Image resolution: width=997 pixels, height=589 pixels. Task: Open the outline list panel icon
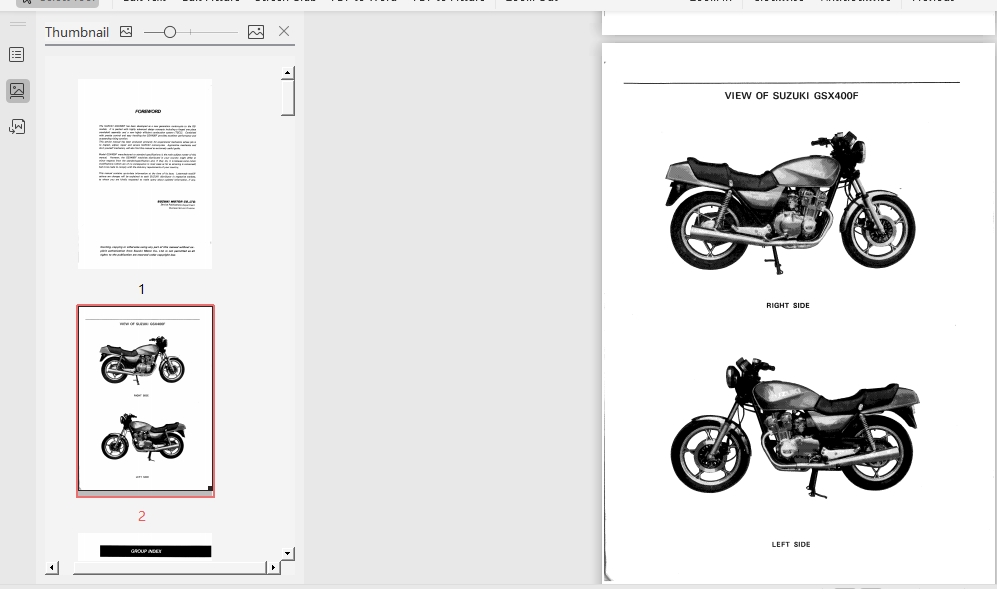click(x=17, y=55)
